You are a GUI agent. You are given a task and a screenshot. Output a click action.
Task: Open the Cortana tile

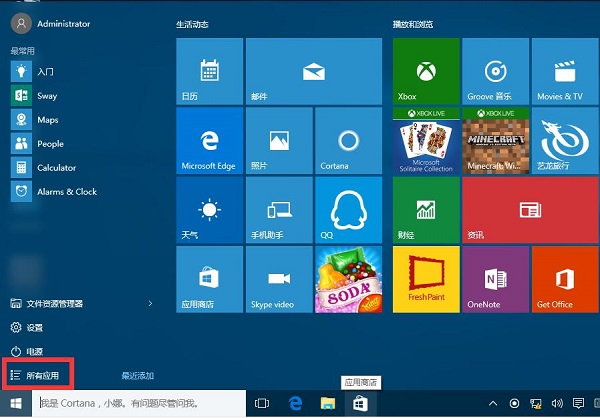tap(348, 140)
